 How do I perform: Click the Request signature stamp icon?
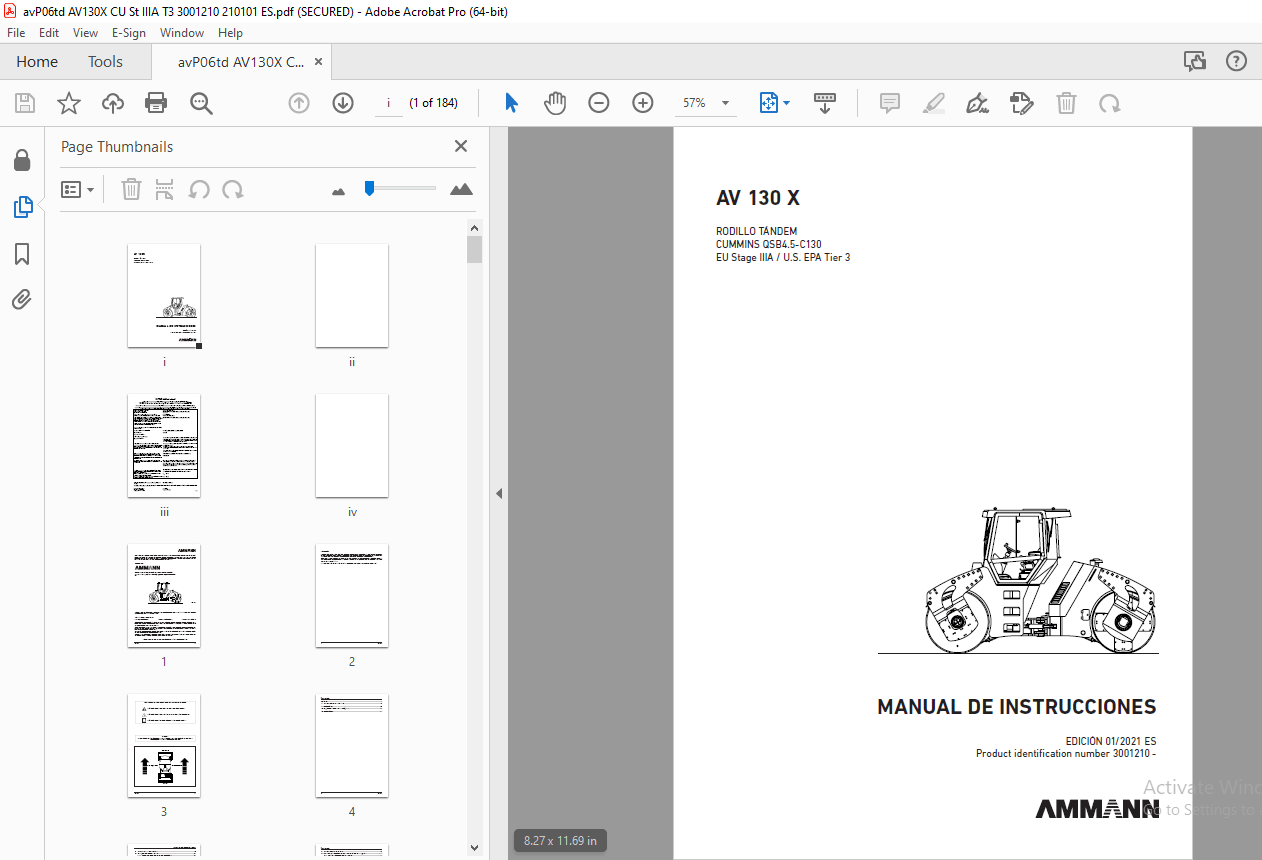[1021, 103]
